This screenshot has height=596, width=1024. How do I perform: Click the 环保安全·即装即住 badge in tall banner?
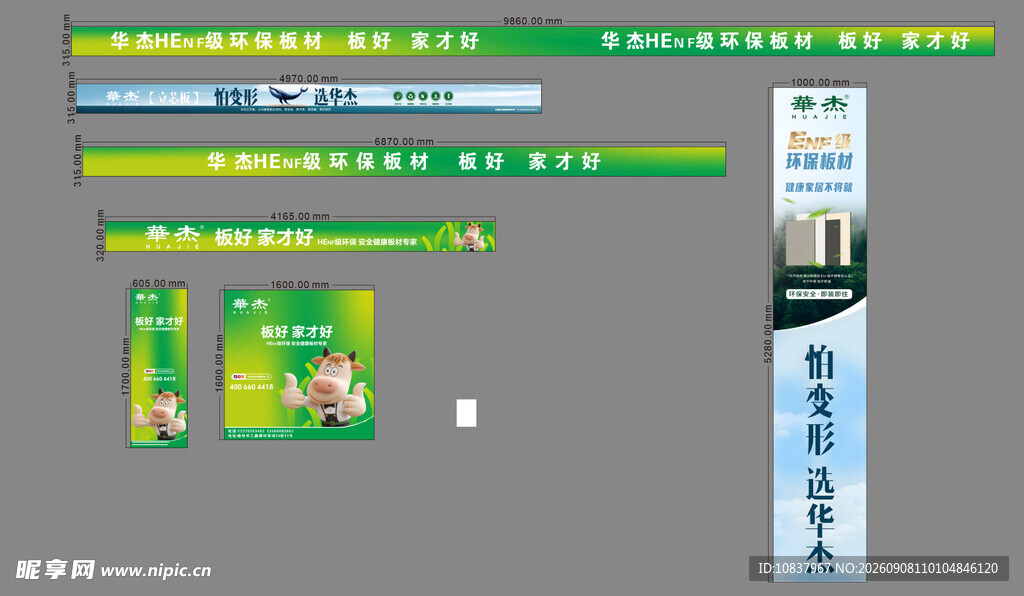click(x=818, y=294)
